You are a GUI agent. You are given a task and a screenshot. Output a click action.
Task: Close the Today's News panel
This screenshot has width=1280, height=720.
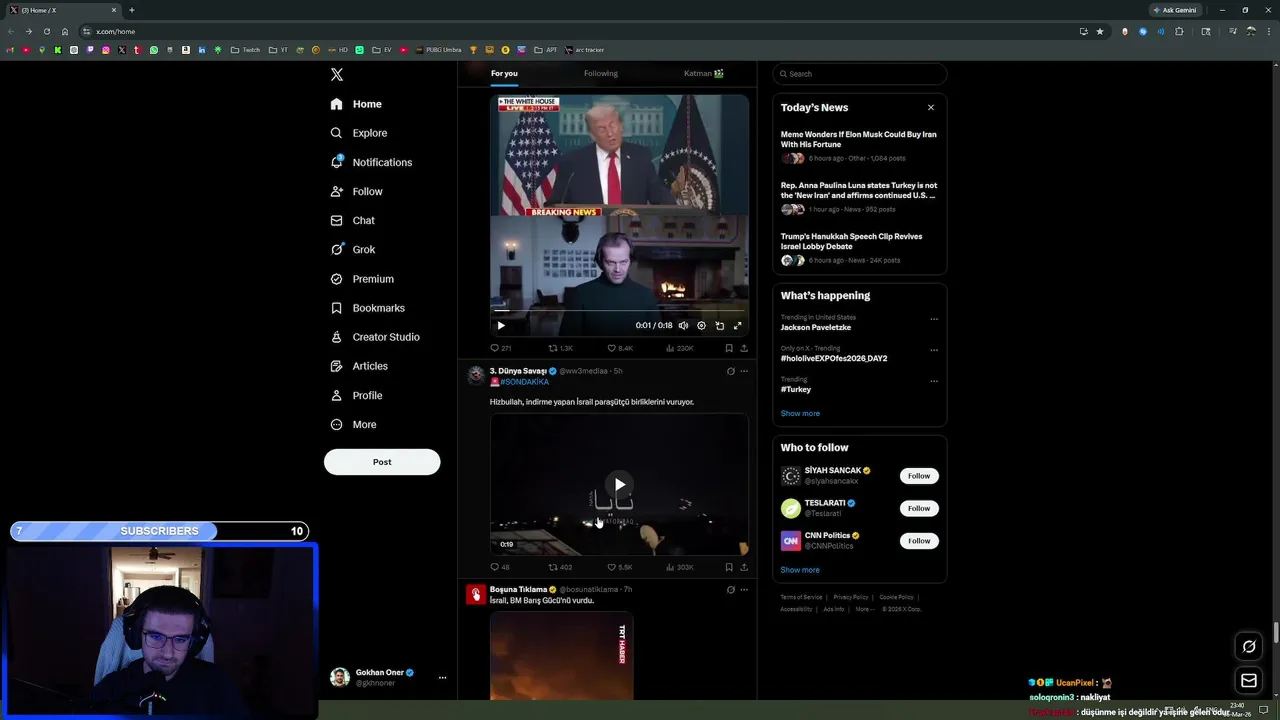[x=931, y=107]
